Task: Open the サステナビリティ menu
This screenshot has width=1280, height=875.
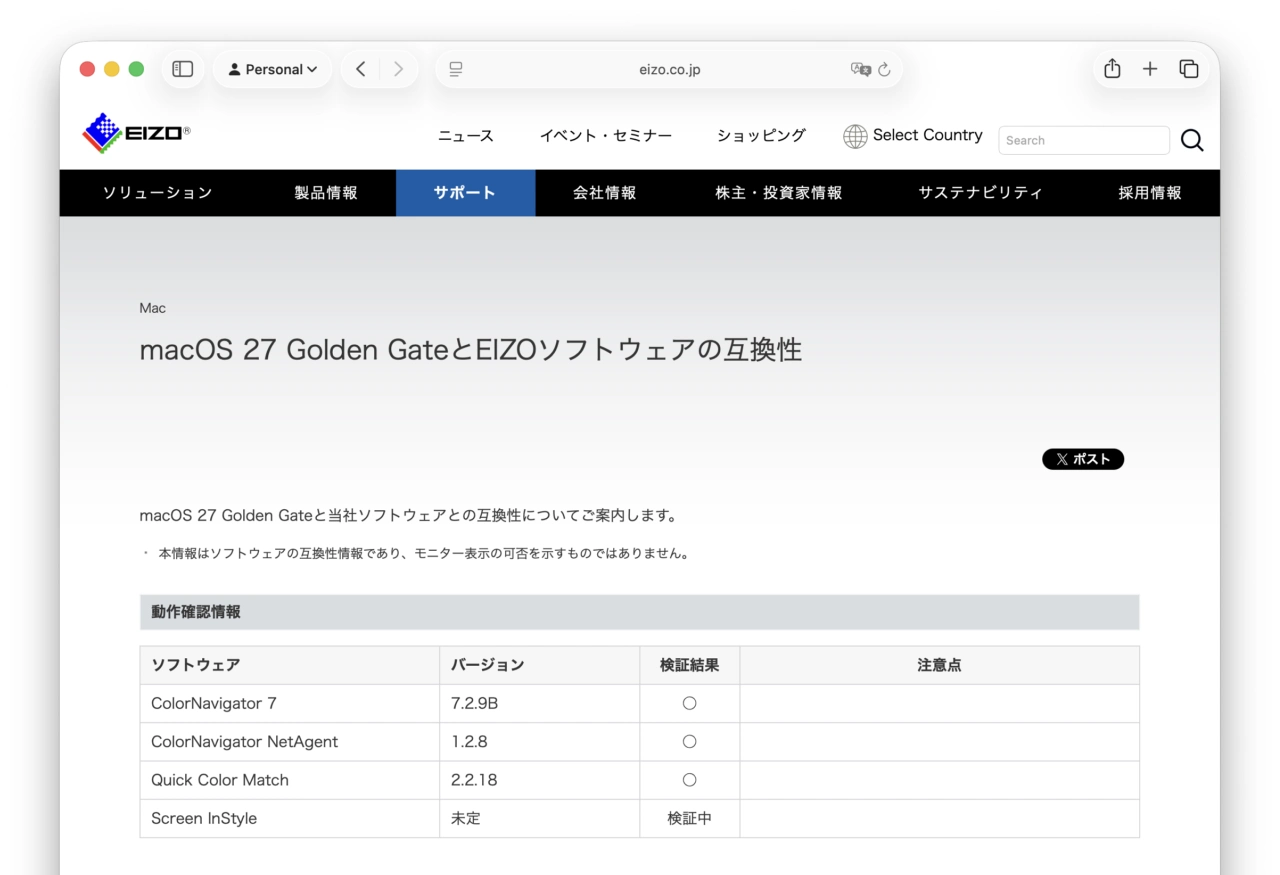Action: point(981,193)
